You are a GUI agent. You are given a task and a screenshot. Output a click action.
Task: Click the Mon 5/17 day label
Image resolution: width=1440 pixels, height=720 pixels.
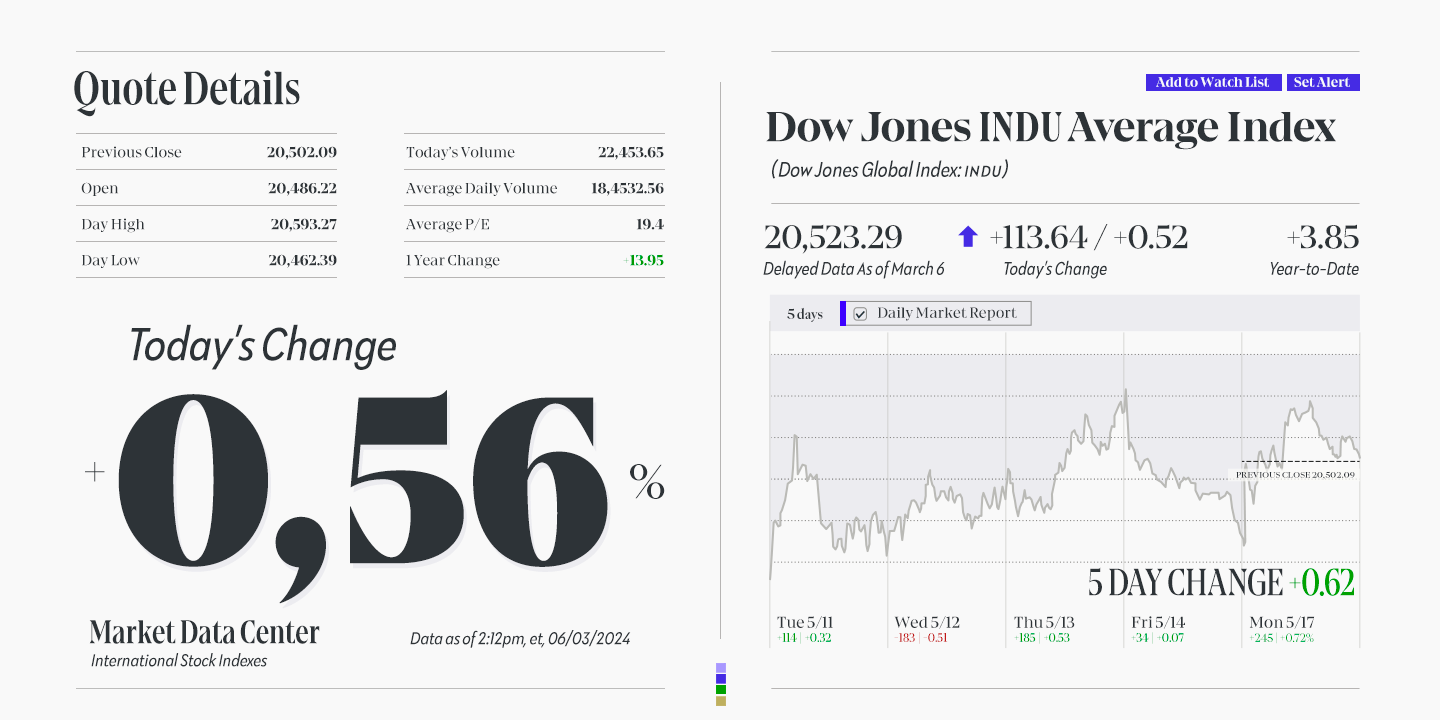[1282, 622]
